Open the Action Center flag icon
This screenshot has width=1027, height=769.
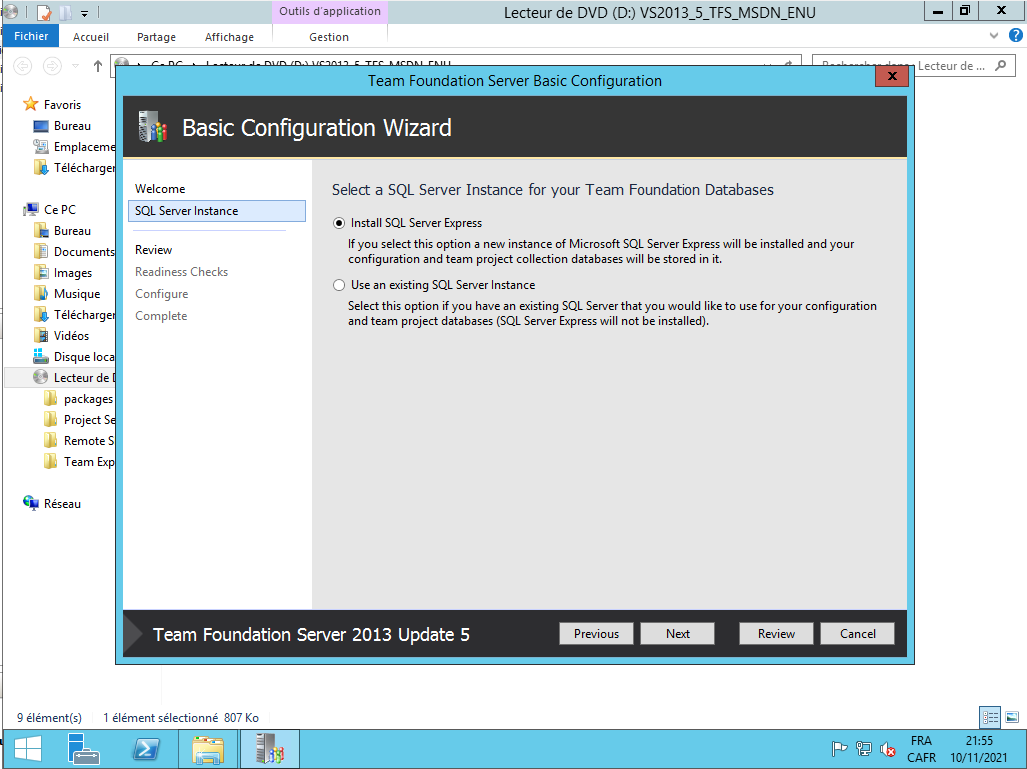coord(840,749)
